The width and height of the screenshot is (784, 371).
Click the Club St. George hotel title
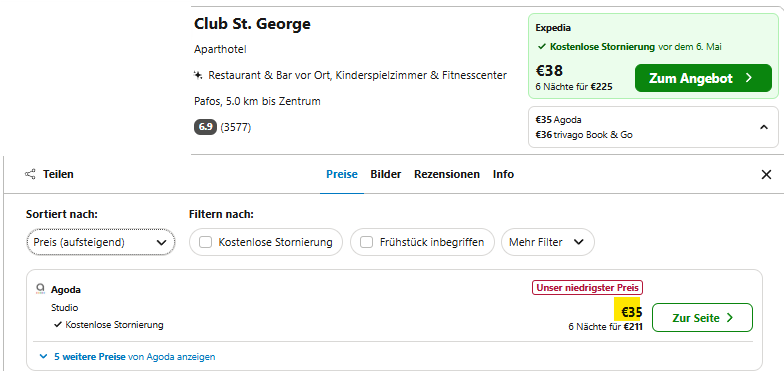(252, 24)
